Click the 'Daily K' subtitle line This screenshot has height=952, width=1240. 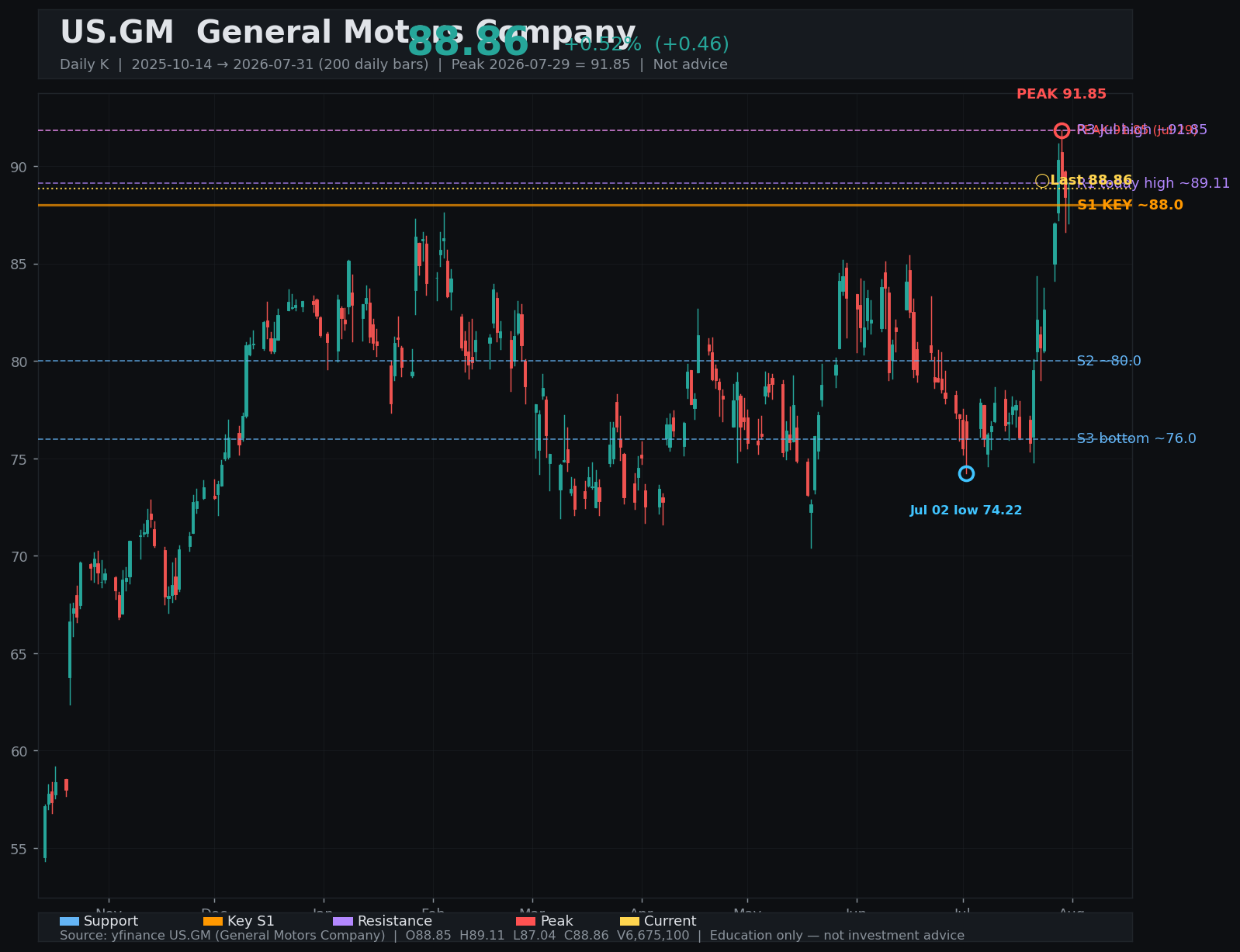point(393,65)
